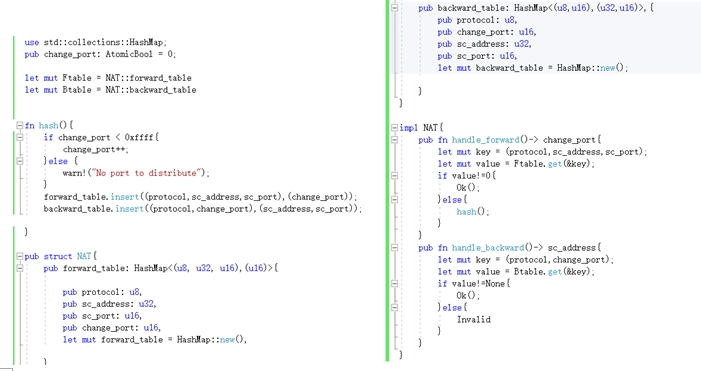Collapse the fn hash() function block
Viewport: 701px width, 371px height.
click(20, 126)
